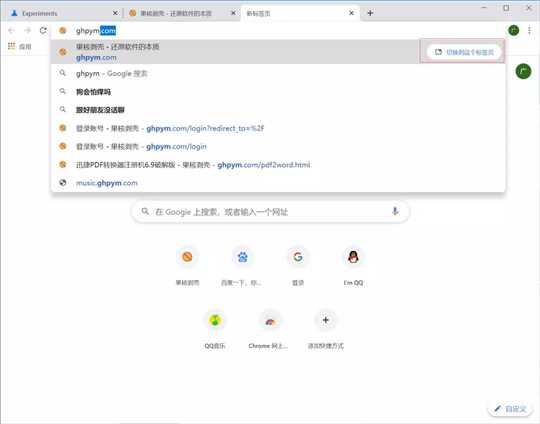The width and height of the screenshot is (540, 424).
Task: Start voice search with the microphone icon
Action: point(395,211)
